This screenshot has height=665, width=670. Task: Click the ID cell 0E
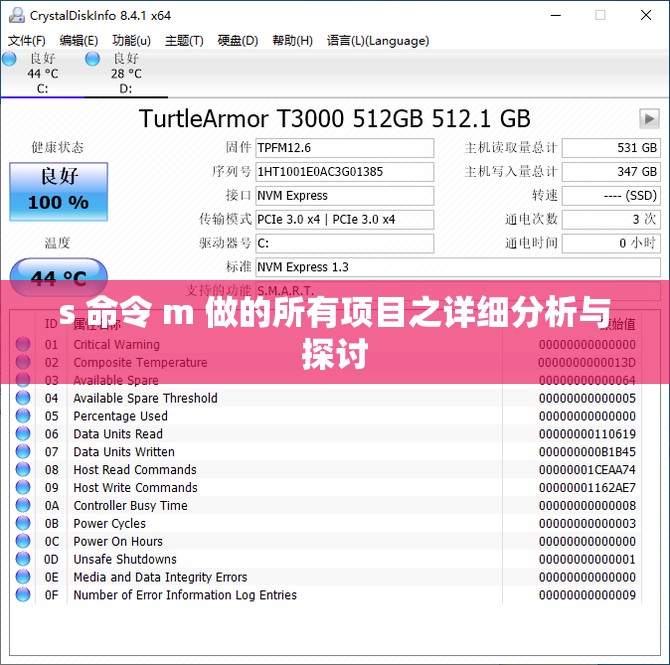(x=51, y=577)
